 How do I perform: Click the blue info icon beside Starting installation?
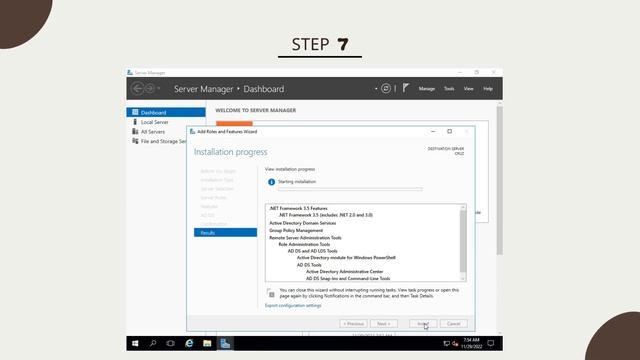pos(271,182)
